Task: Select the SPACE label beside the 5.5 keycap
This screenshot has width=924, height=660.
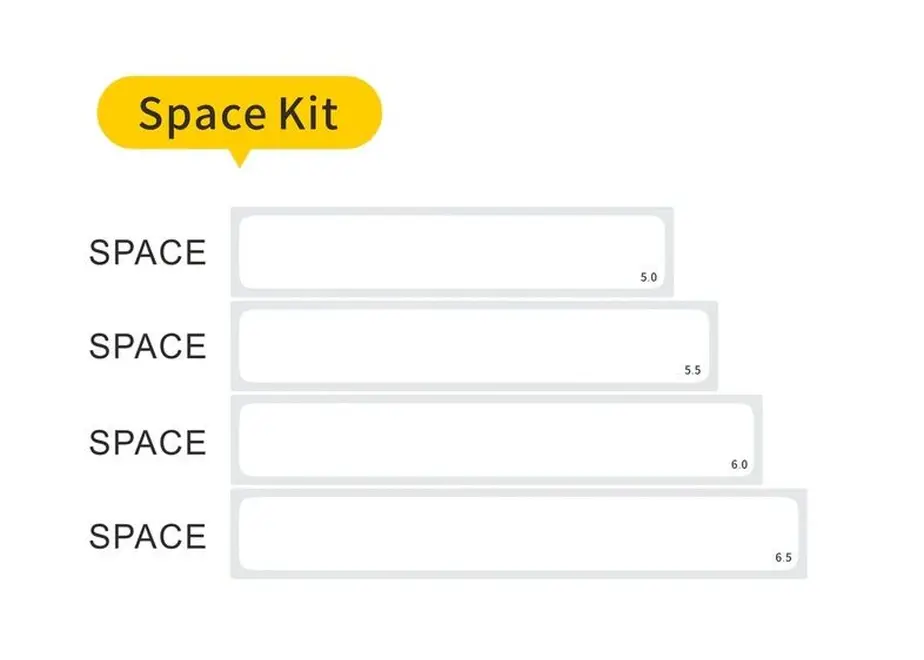Action: (147, 346)
